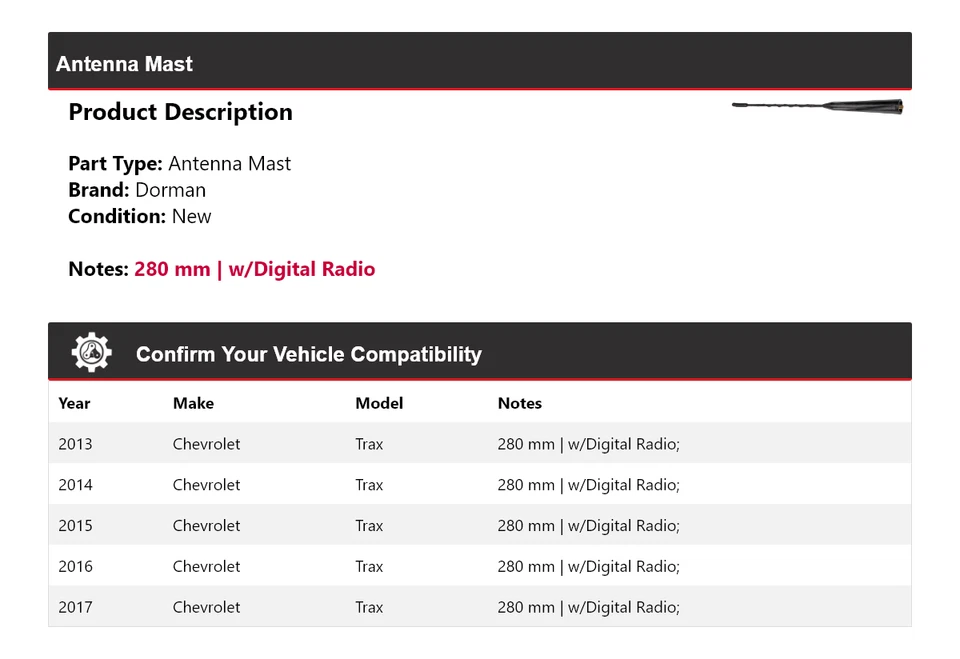Select the 2017 year cell
The height and width of the screenshot is (659, 960).
[75, 608]
